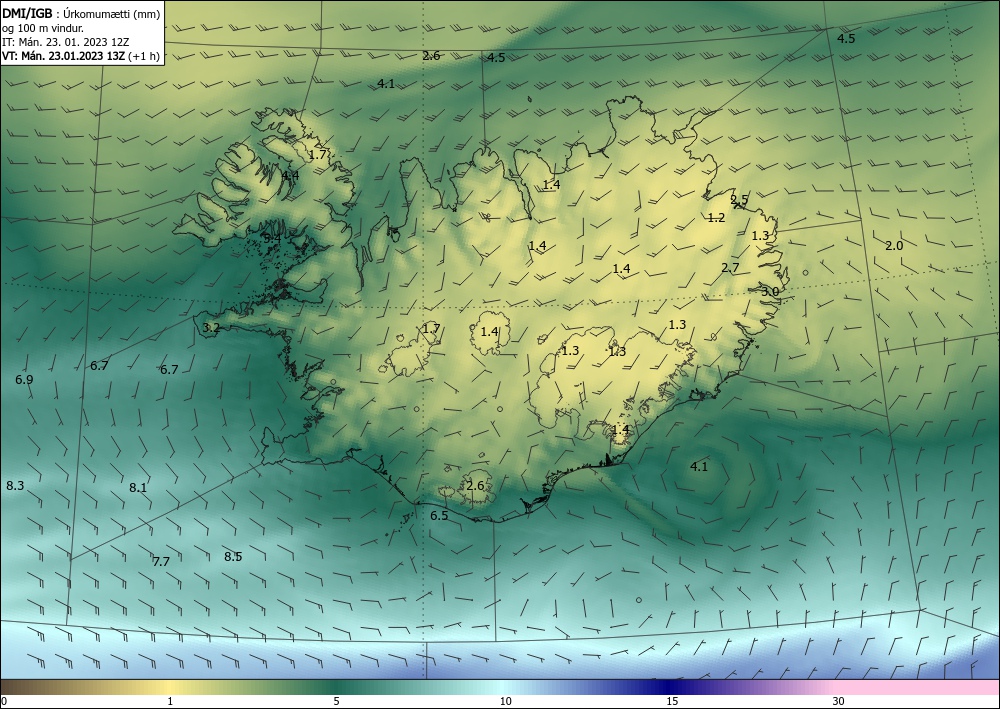Click the 3.0 value on the east coast
Screen dimensions: 1000x709
pyautogui.click(x=770, y=291)
